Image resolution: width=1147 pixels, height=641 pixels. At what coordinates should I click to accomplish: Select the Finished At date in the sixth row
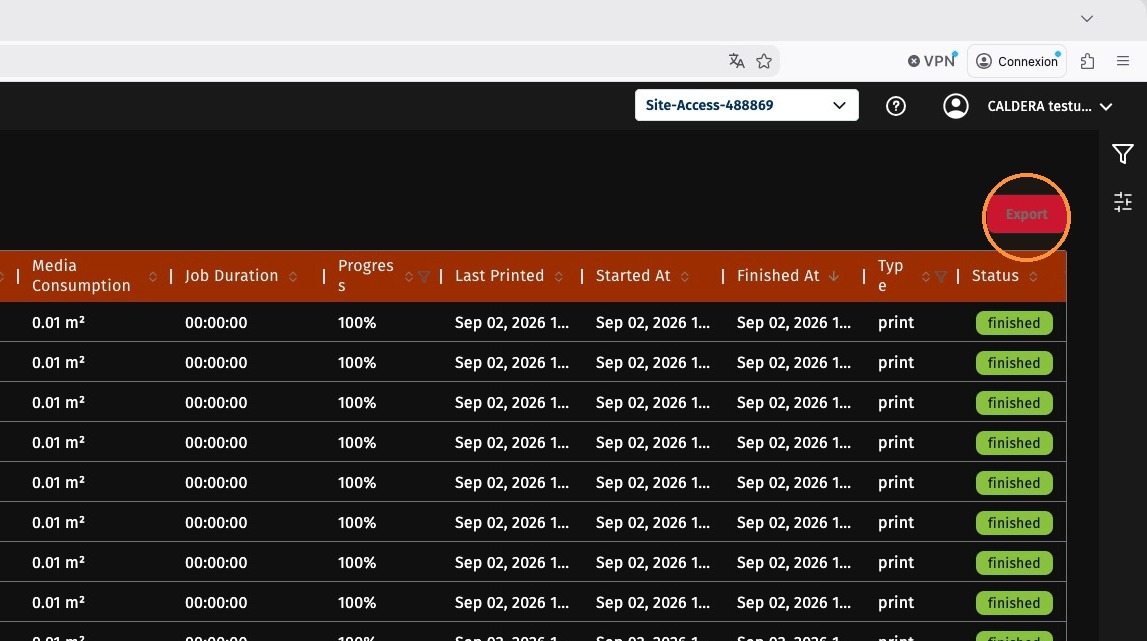[x=794, y=523]
